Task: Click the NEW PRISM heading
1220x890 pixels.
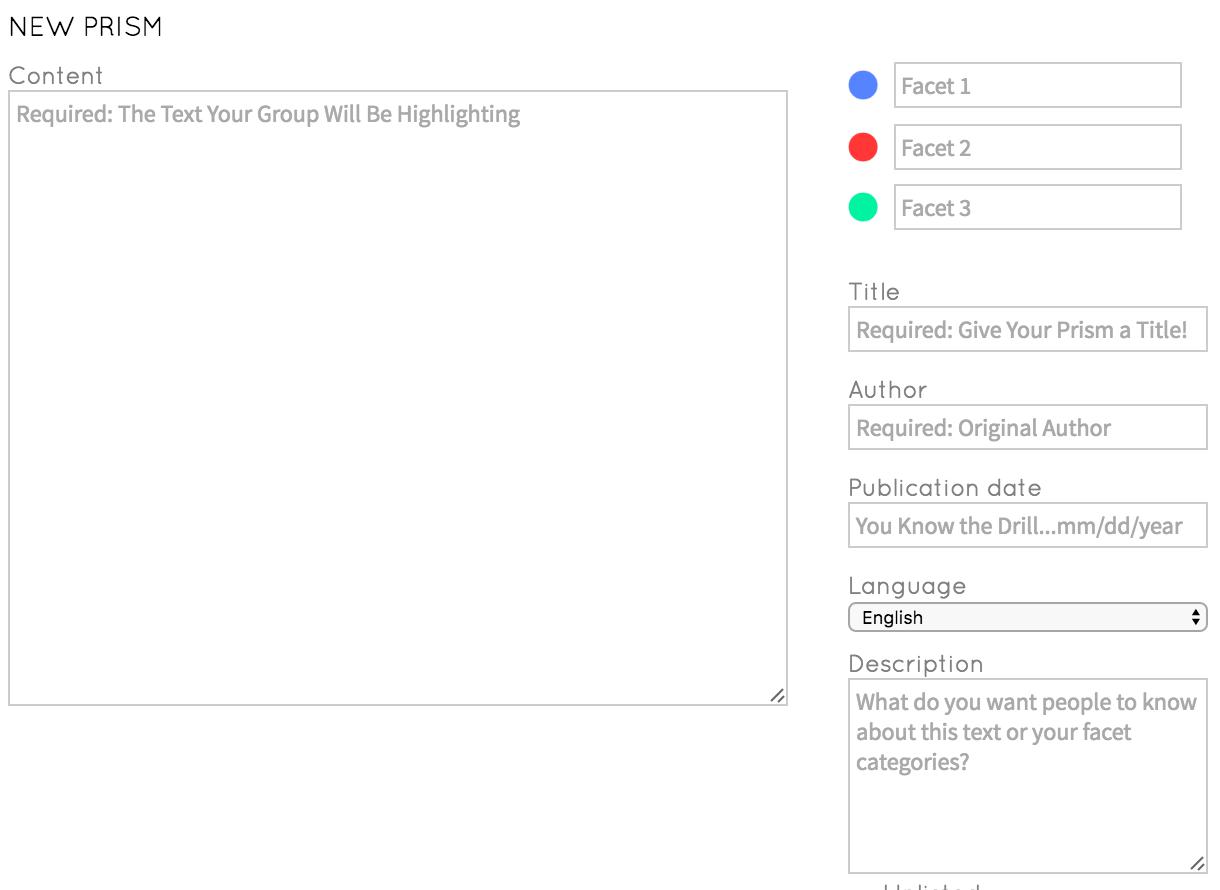Action: pos(86,28)
